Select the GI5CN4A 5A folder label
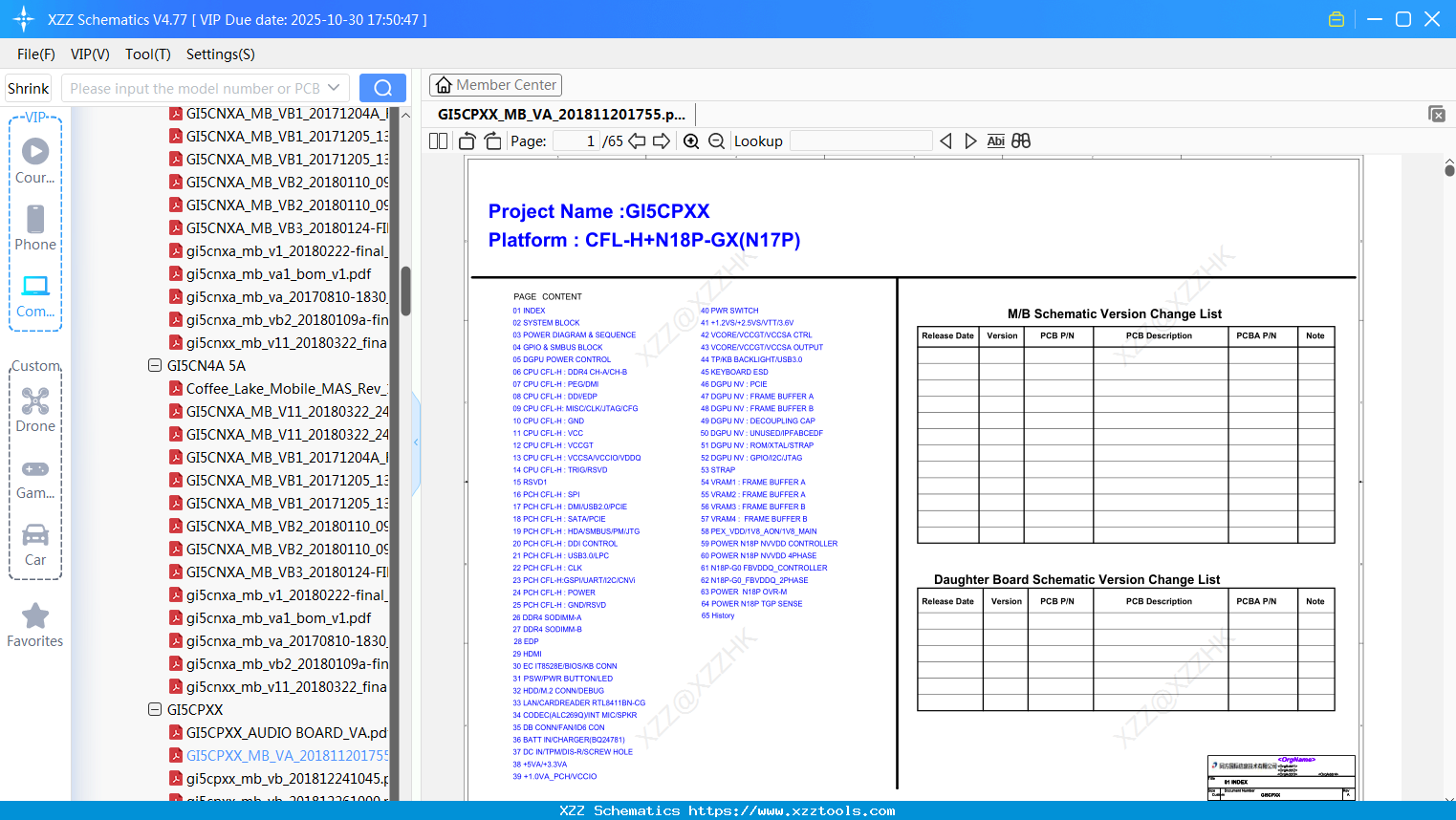The height and width of the screenshot is (820, 1456). [x=206, y=365]
